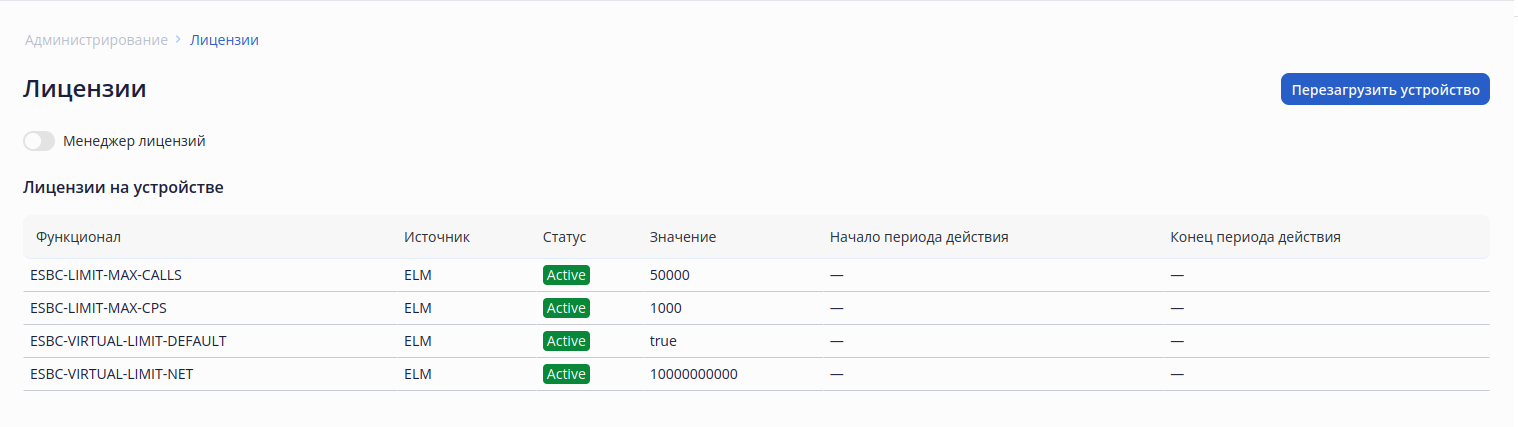Click the Active badge for ESBC-LIMIT-MAX-CALLS
Viewport: 1518px width, 427px height.
[x=566, y=275]
